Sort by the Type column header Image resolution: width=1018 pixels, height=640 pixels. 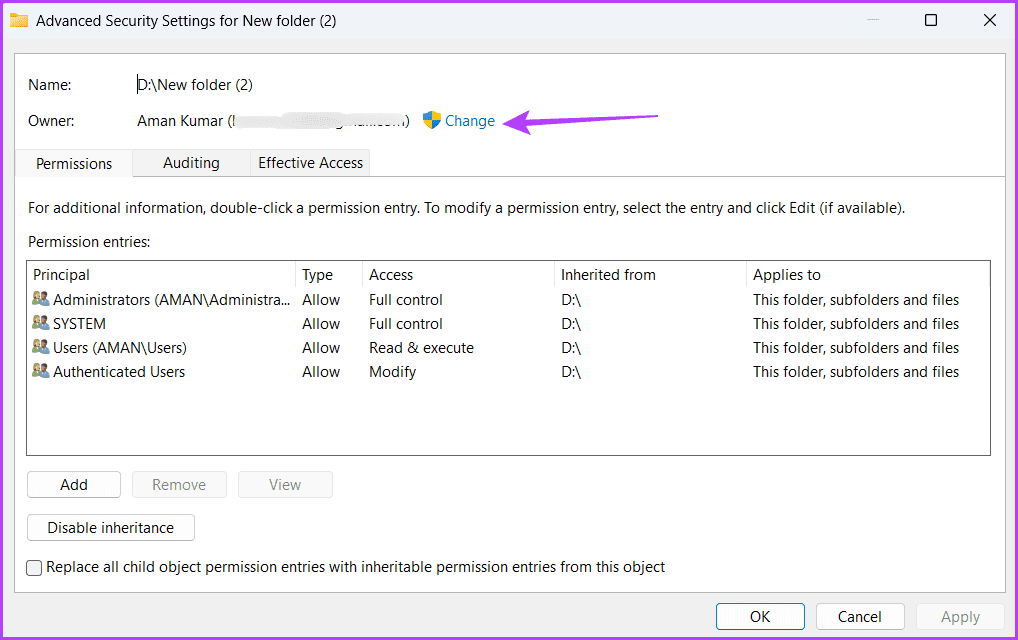point(329,275)
